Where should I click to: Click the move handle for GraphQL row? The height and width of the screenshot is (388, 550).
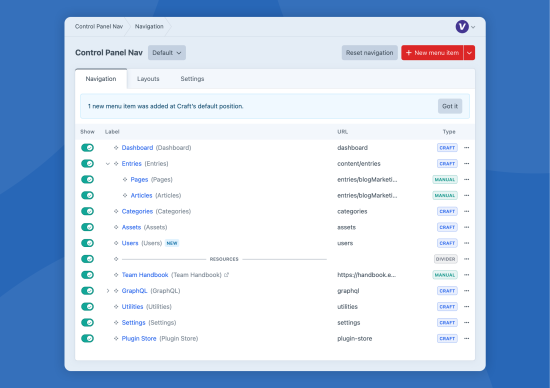116,291
